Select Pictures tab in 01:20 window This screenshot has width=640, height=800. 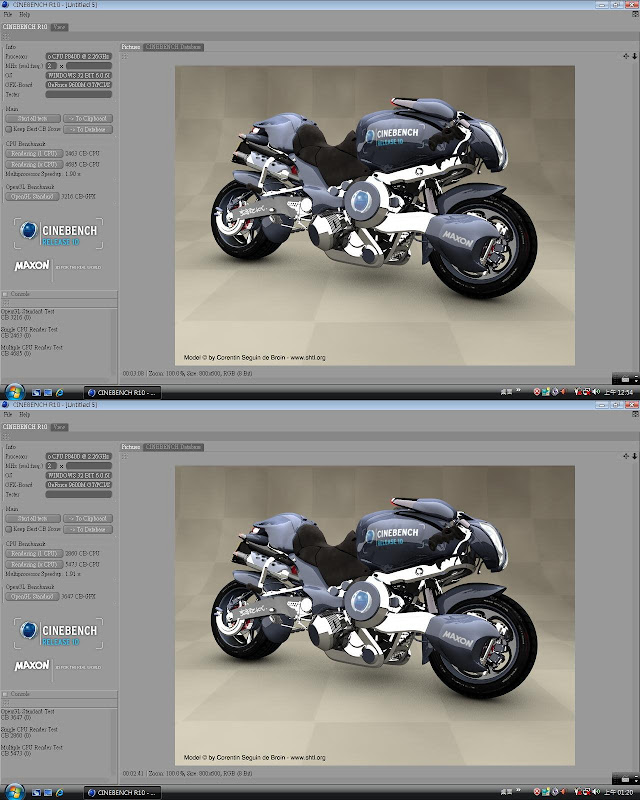pyautogui.click(x=131, y=447)
